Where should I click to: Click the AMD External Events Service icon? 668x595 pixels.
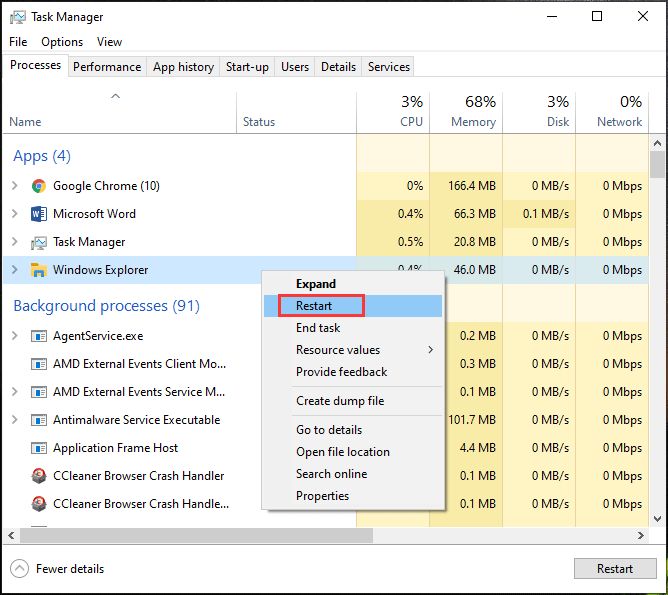click(39, 392)
